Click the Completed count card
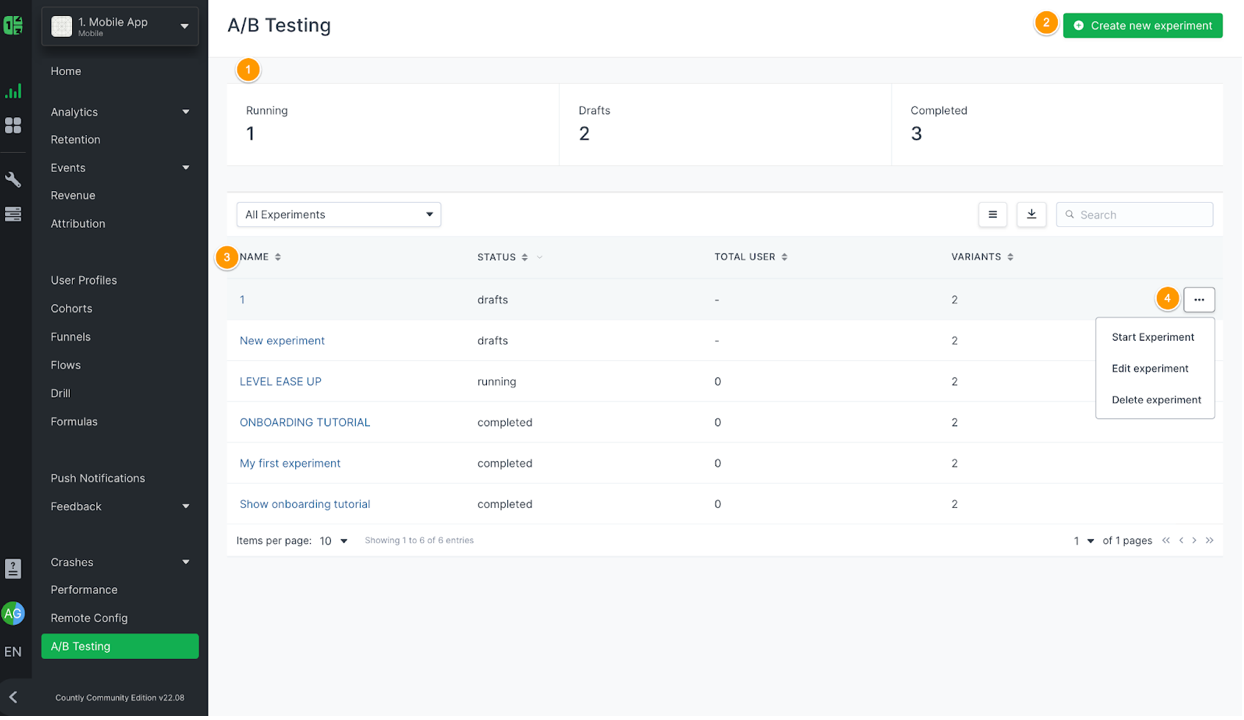The width and height of the screenshot is (1244, 720). click(x=1058, y=125)
